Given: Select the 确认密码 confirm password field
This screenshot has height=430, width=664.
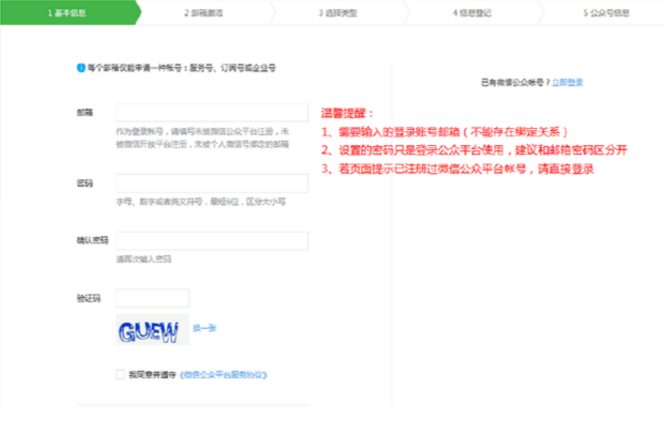Looking at the screenshot, I should [x=212, y=241].
